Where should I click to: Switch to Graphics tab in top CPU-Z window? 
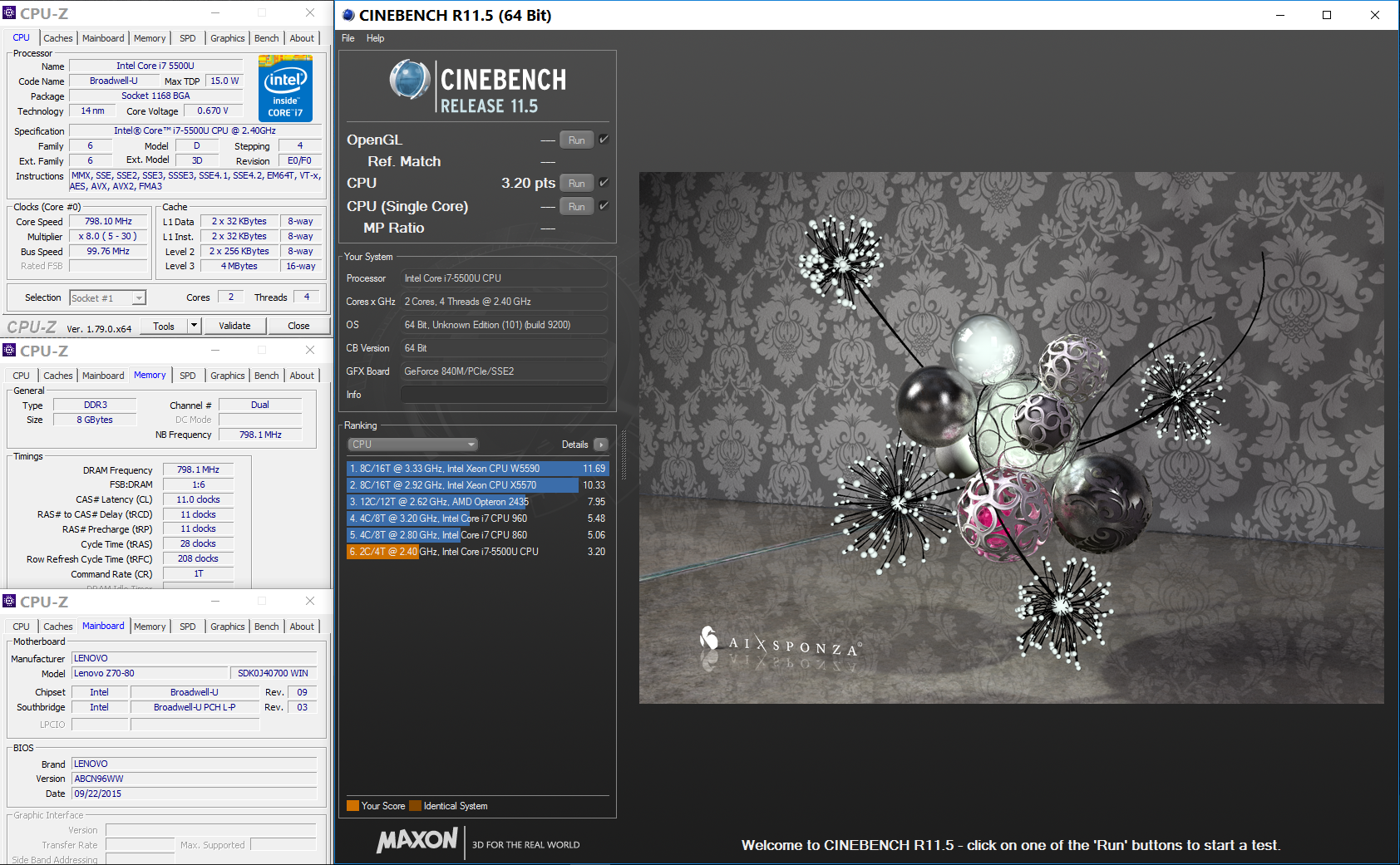tap(227, 38)
